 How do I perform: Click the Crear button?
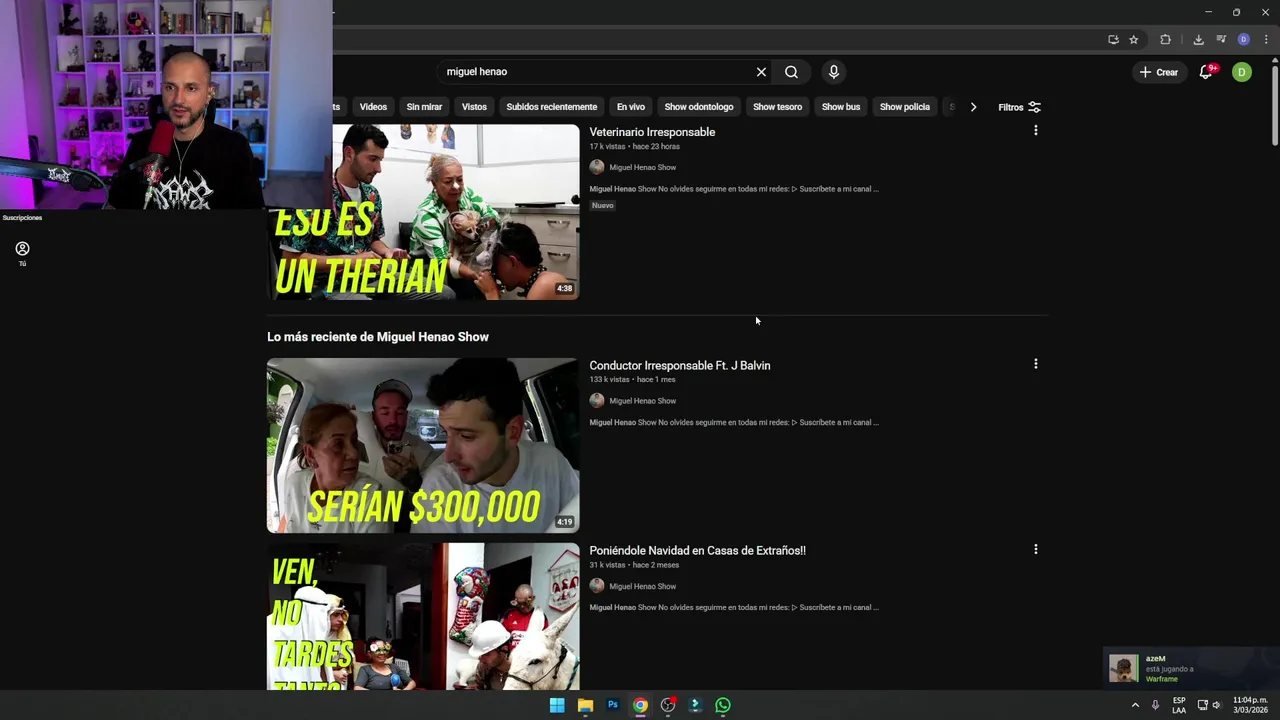point(1158,72)
